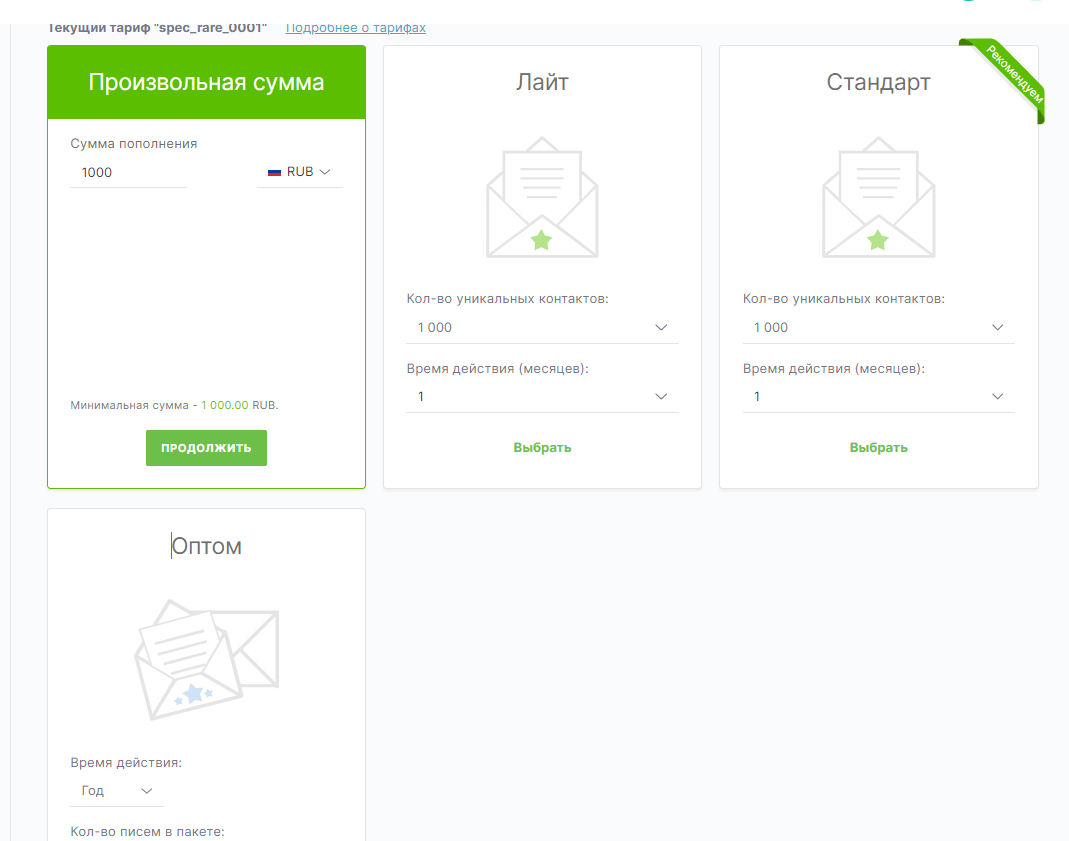
Task: Expand the Стандарт unique contacts dropdown
Action: point(878,328)
